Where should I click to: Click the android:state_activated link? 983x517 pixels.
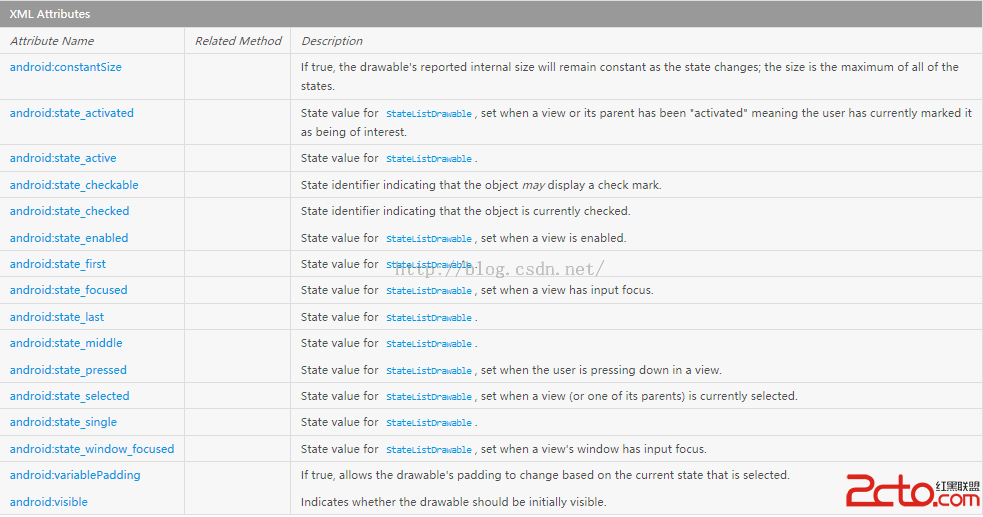(x=72, y=113)
